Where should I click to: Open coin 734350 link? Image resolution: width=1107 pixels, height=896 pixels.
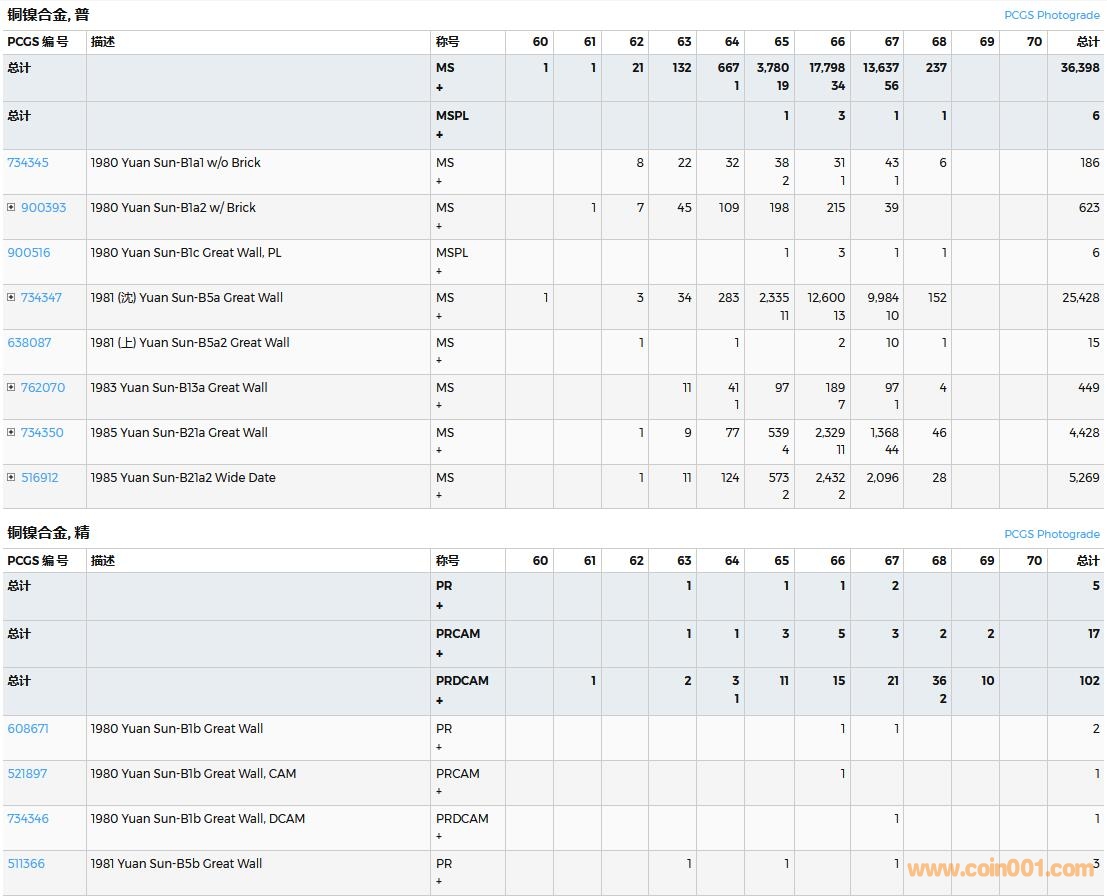42,433
